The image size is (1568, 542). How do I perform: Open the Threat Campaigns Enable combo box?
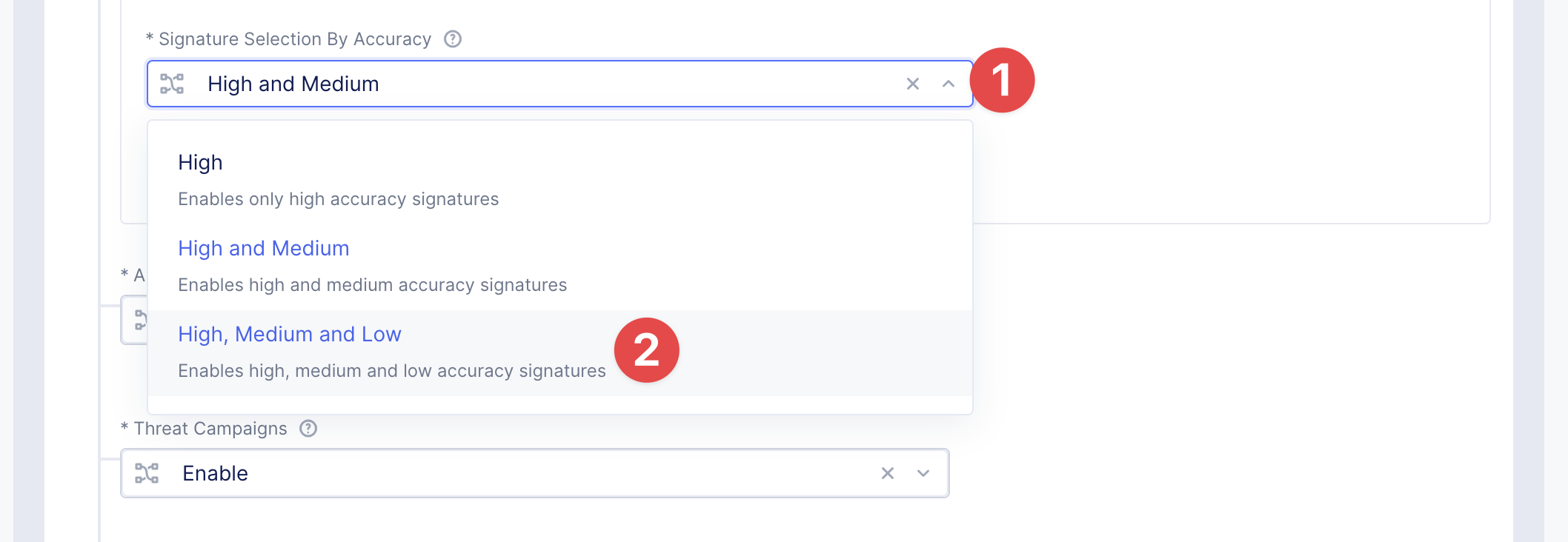click(x=519, y=473)
